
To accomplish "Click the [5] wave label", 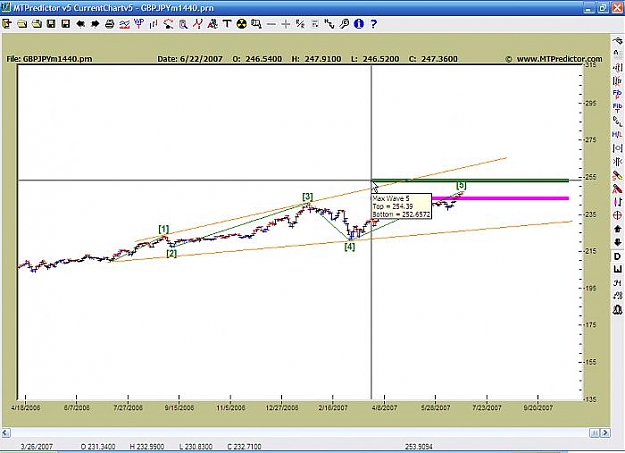I will click(461, 185).
